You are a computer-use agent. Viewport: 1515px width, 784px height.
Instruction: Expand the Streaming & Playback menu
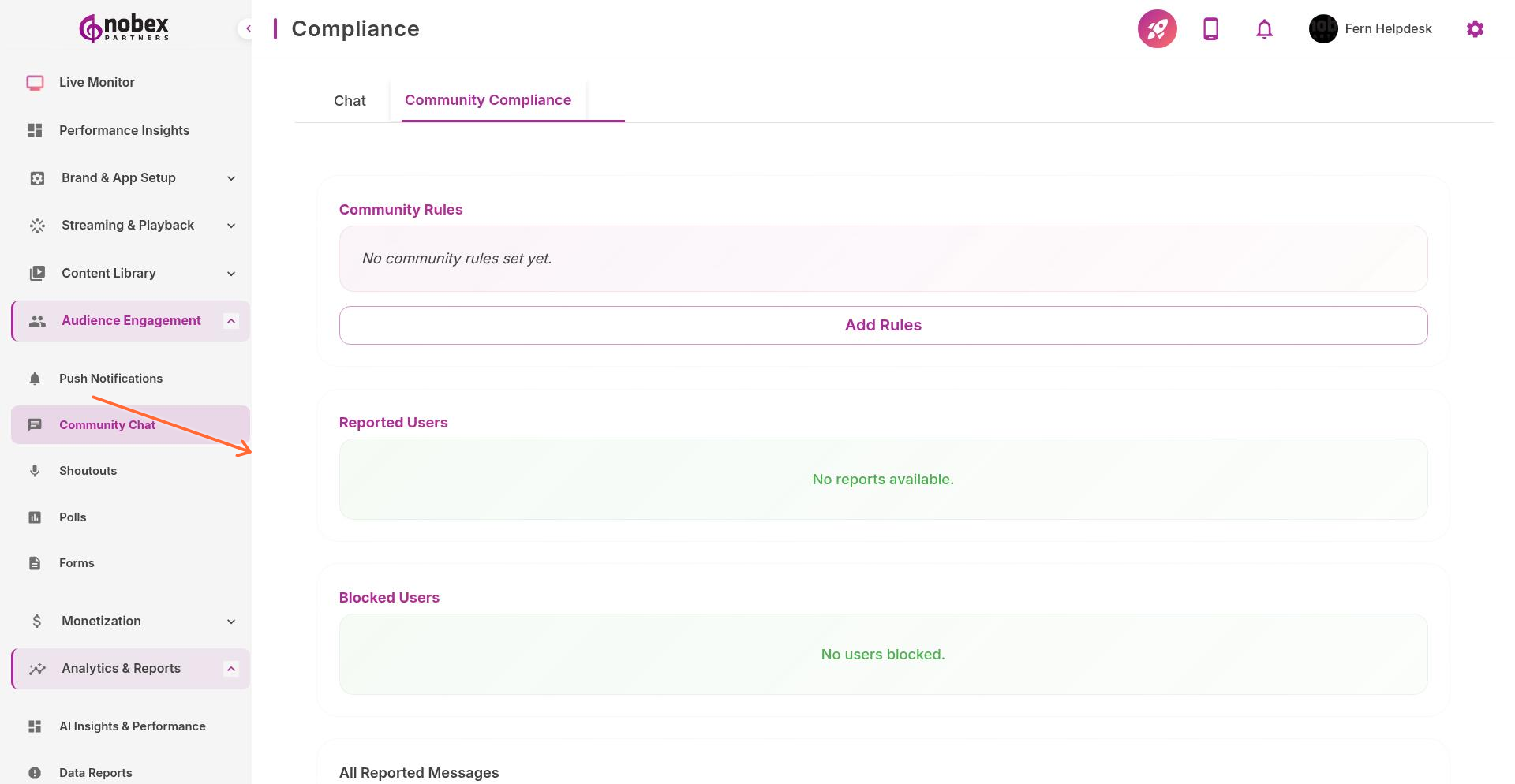point(230,226)
